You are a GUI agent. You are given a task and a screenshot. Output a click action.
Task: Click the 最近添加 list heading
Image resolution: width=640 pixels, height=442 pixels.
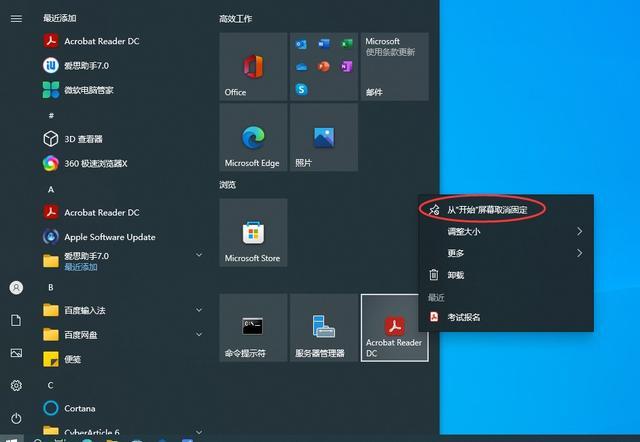click(60, 18)
